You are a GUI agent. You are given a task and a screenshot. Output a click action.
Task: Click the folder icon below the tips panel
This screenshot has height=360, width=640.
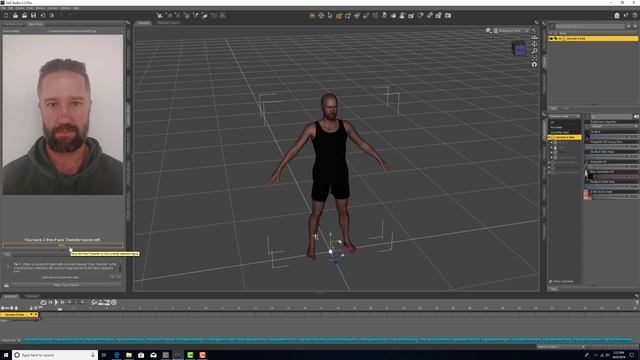[x=6, y=285]
